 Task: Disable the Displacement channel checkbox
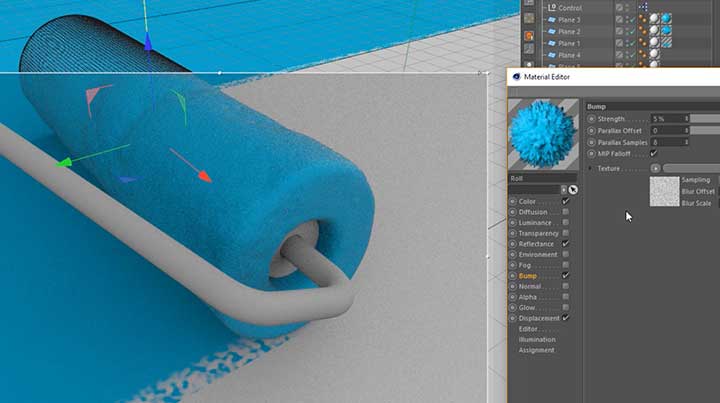[565, 318]
